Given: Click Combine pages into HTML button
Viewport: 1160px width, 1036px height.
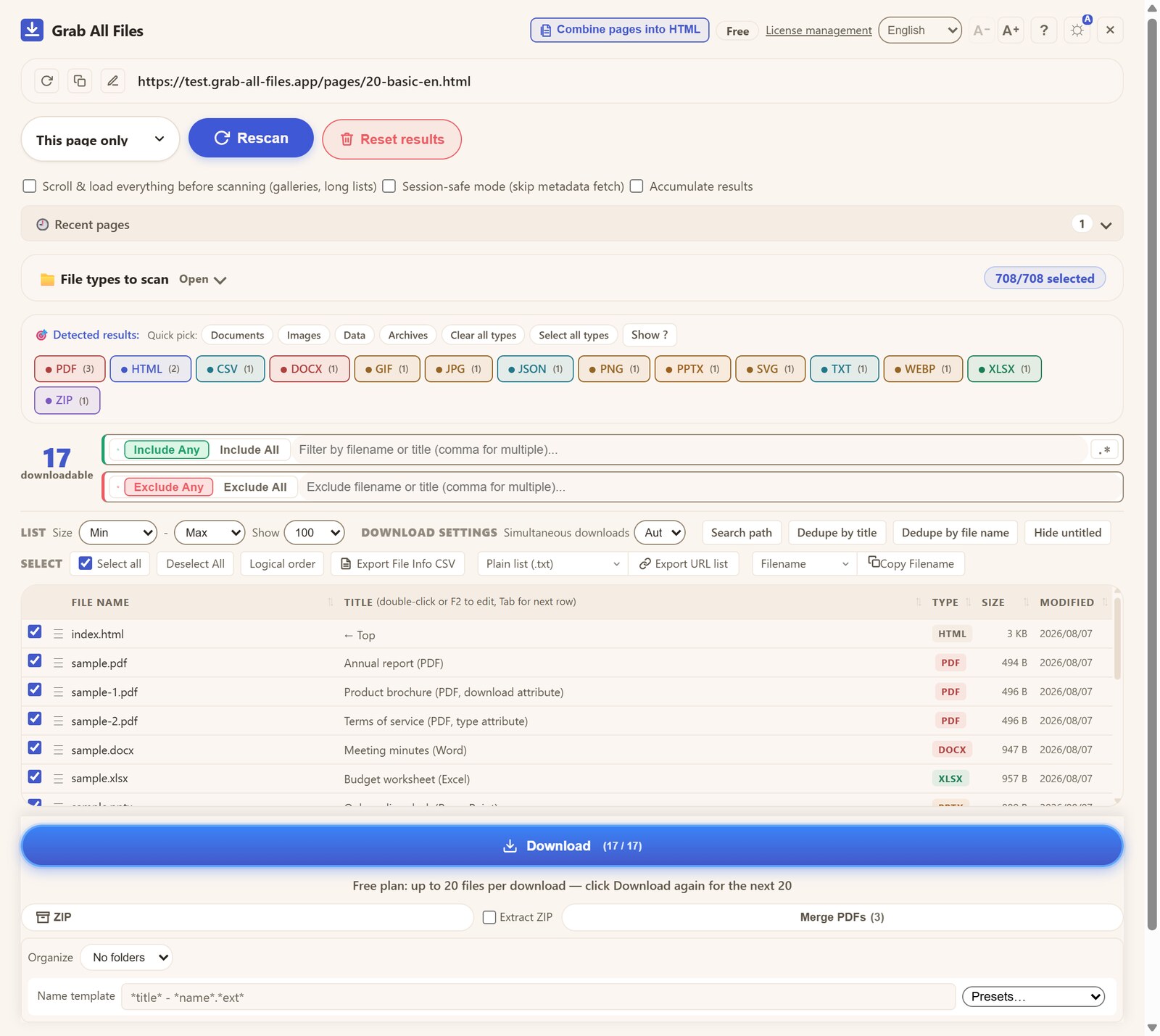Looking at the screenshot, I should pyautogui.click(x=620, y=30).
